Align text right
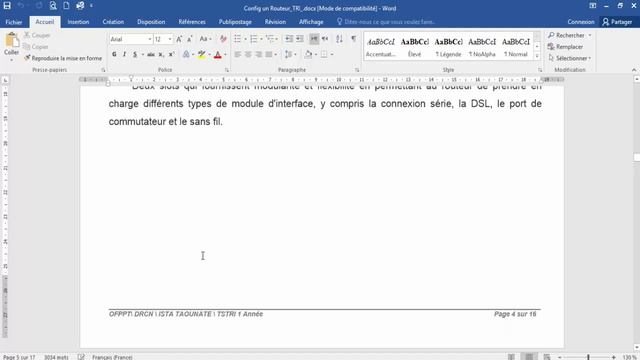Screen dimensions: 640x360 [258, 54]
